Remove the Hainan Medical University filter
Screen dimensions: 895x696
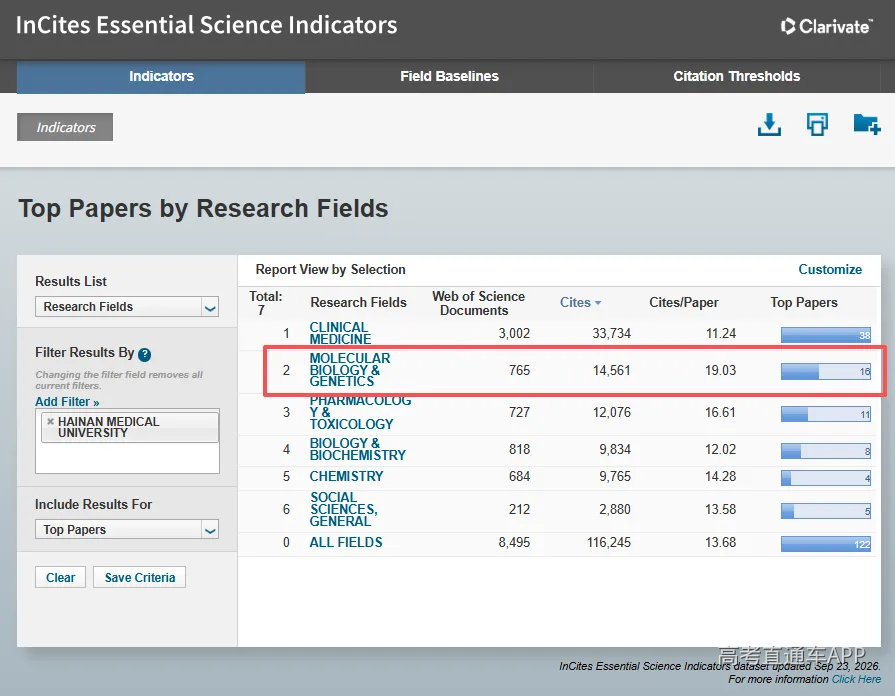point(50,421)
